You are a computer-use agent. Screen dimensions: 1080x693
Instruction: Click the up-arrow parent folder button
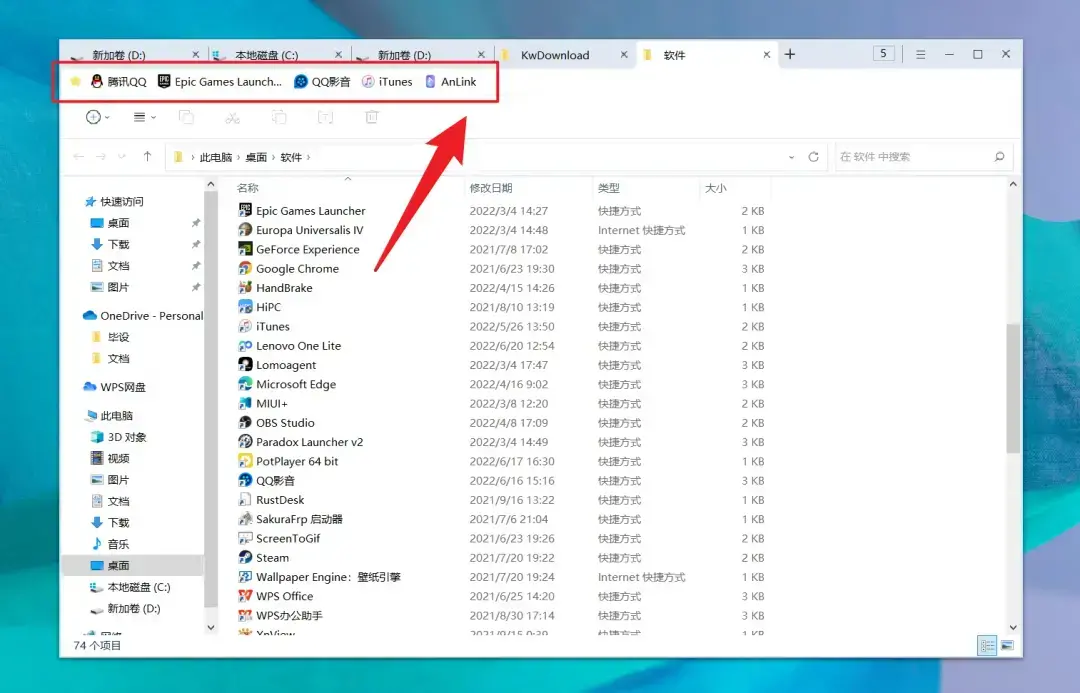(x=147, y=157)
